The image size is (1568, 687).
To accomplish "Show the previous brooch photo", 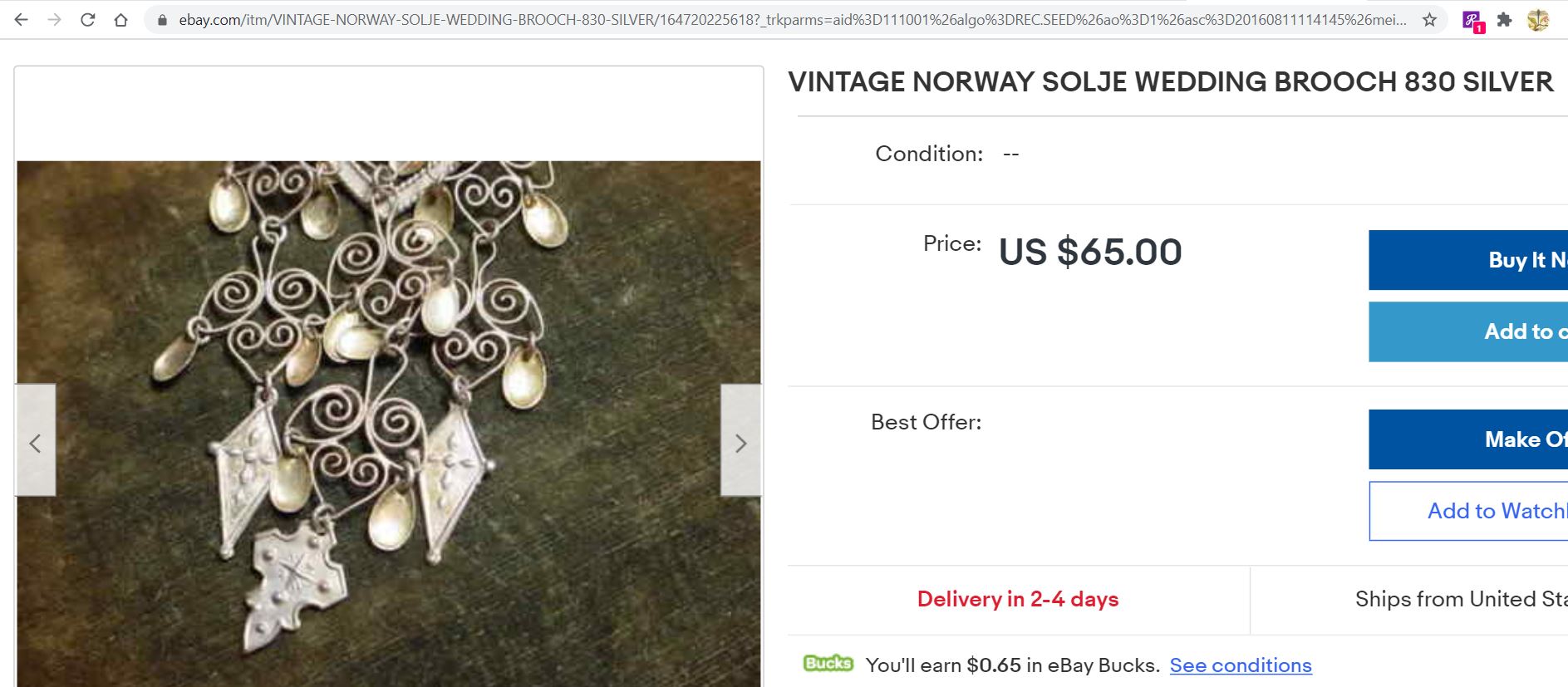I will 36,441.
